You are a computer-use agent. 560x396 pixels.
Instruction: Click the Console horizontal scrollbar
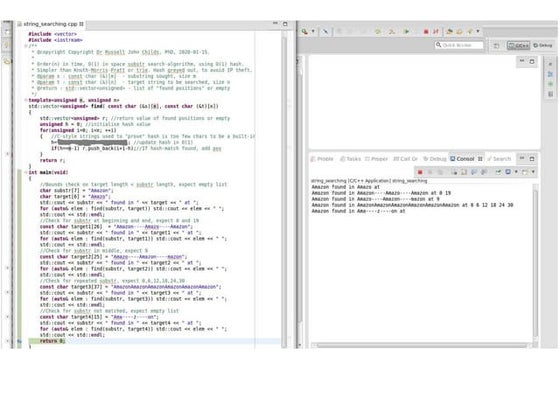[421, 345]
